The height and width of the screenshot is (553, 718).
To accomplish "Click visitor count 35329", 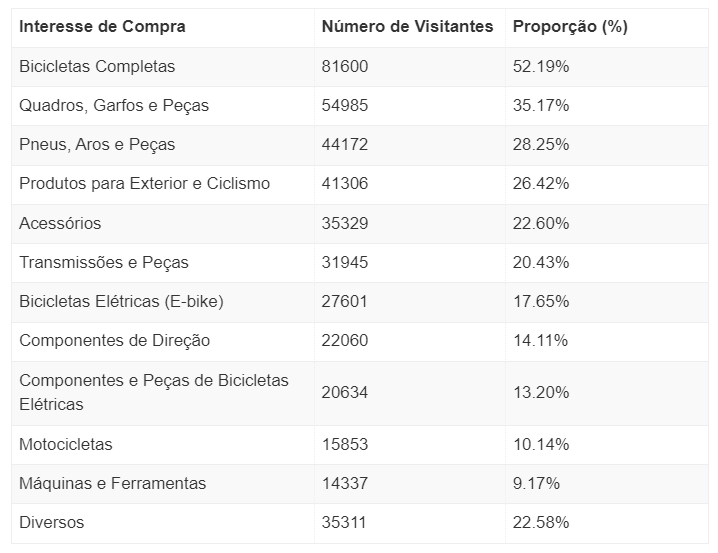I will 345,223.
